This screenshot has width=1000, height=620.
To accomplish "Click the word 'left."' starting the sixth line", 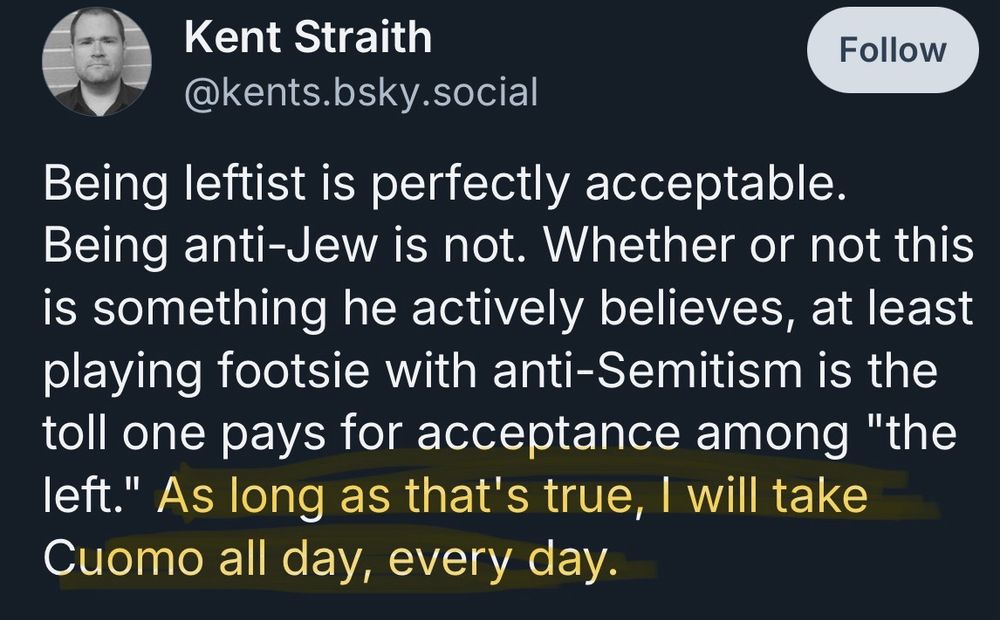I will (x=95, y=498).
